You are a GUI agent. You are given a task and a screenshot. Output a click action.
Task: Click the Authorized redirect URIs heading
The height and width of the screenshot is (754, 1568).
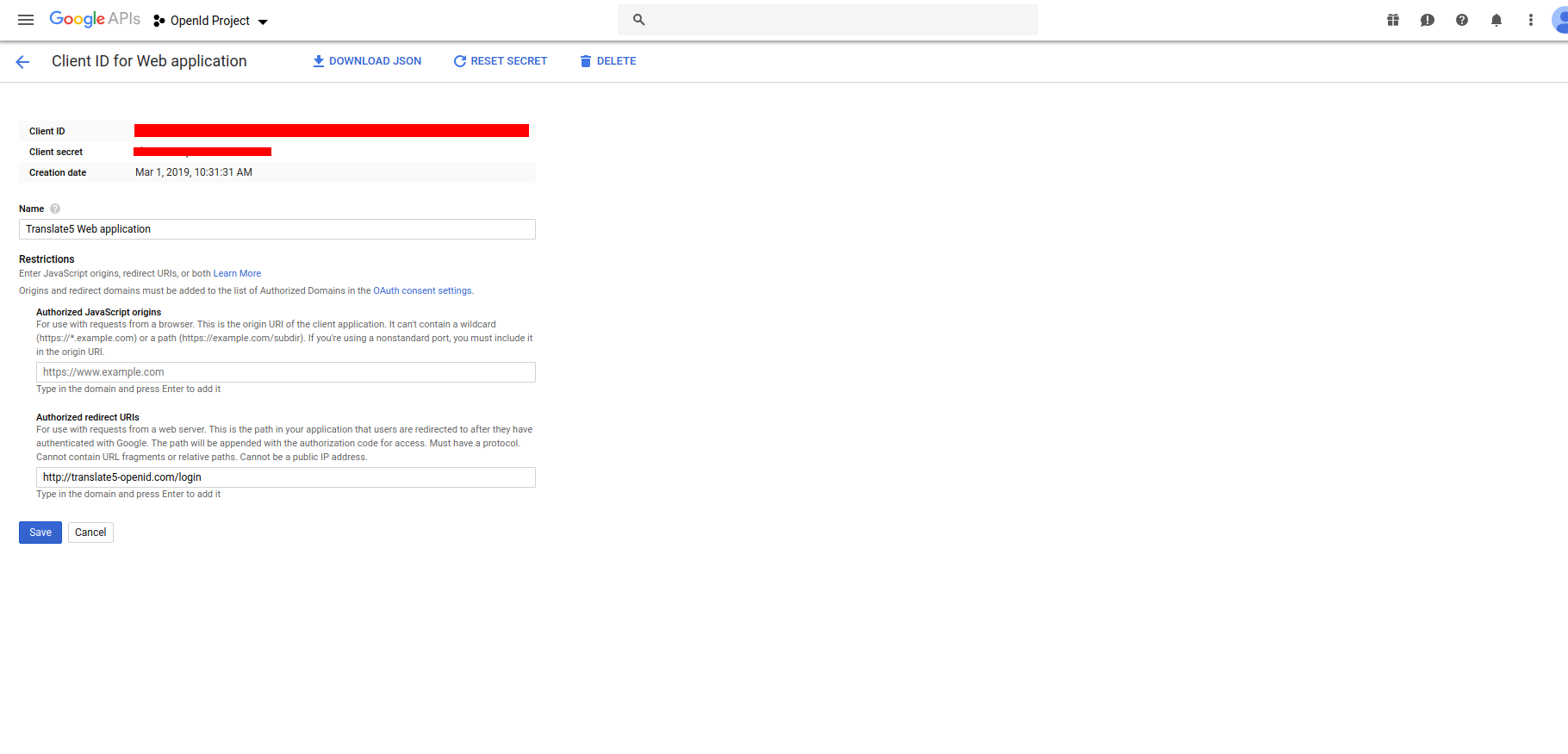[x=88, y=417]
